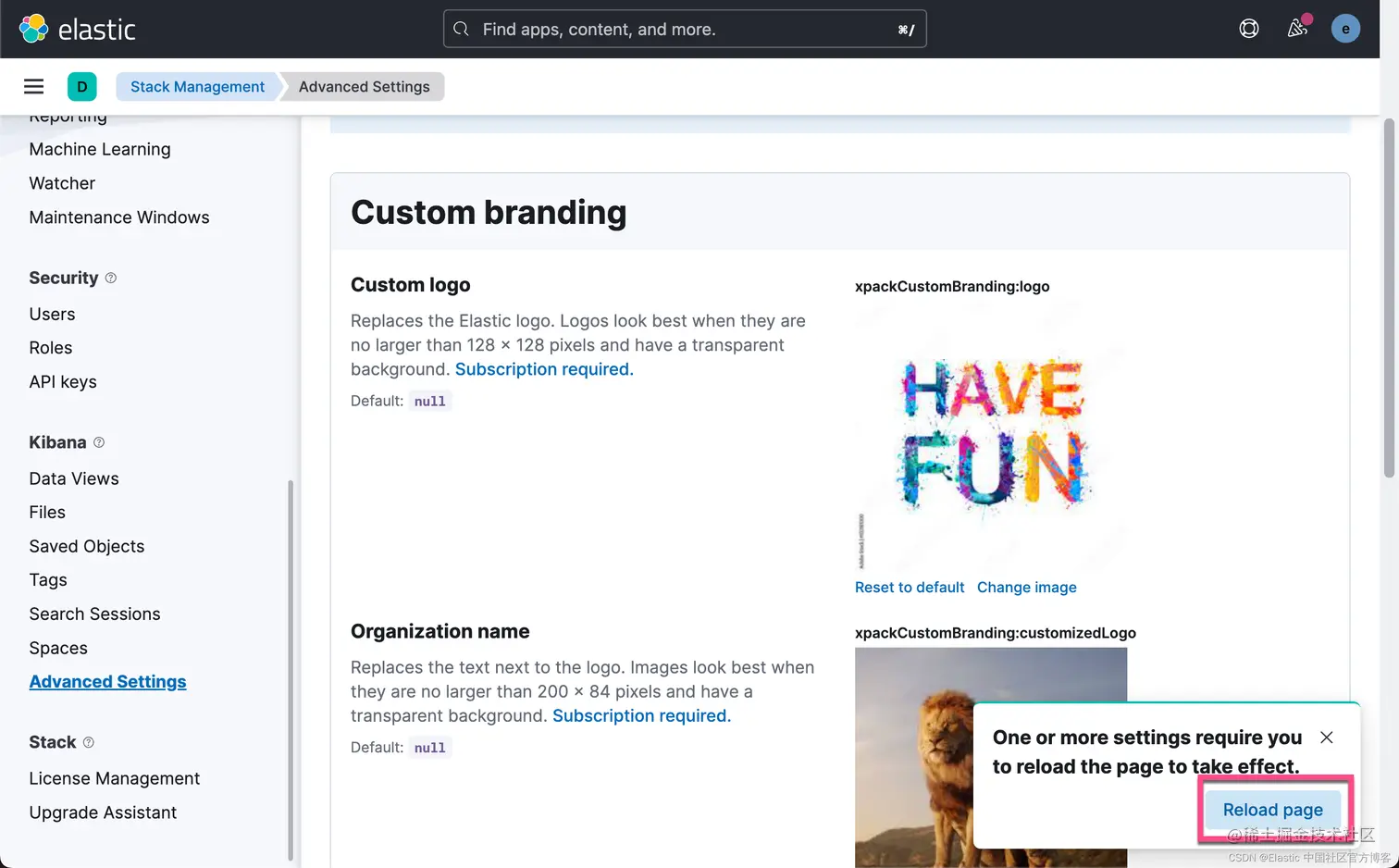Open API keys page
Screen dimensions: 1399x868
pyautogui.click(x=63, y=382)
